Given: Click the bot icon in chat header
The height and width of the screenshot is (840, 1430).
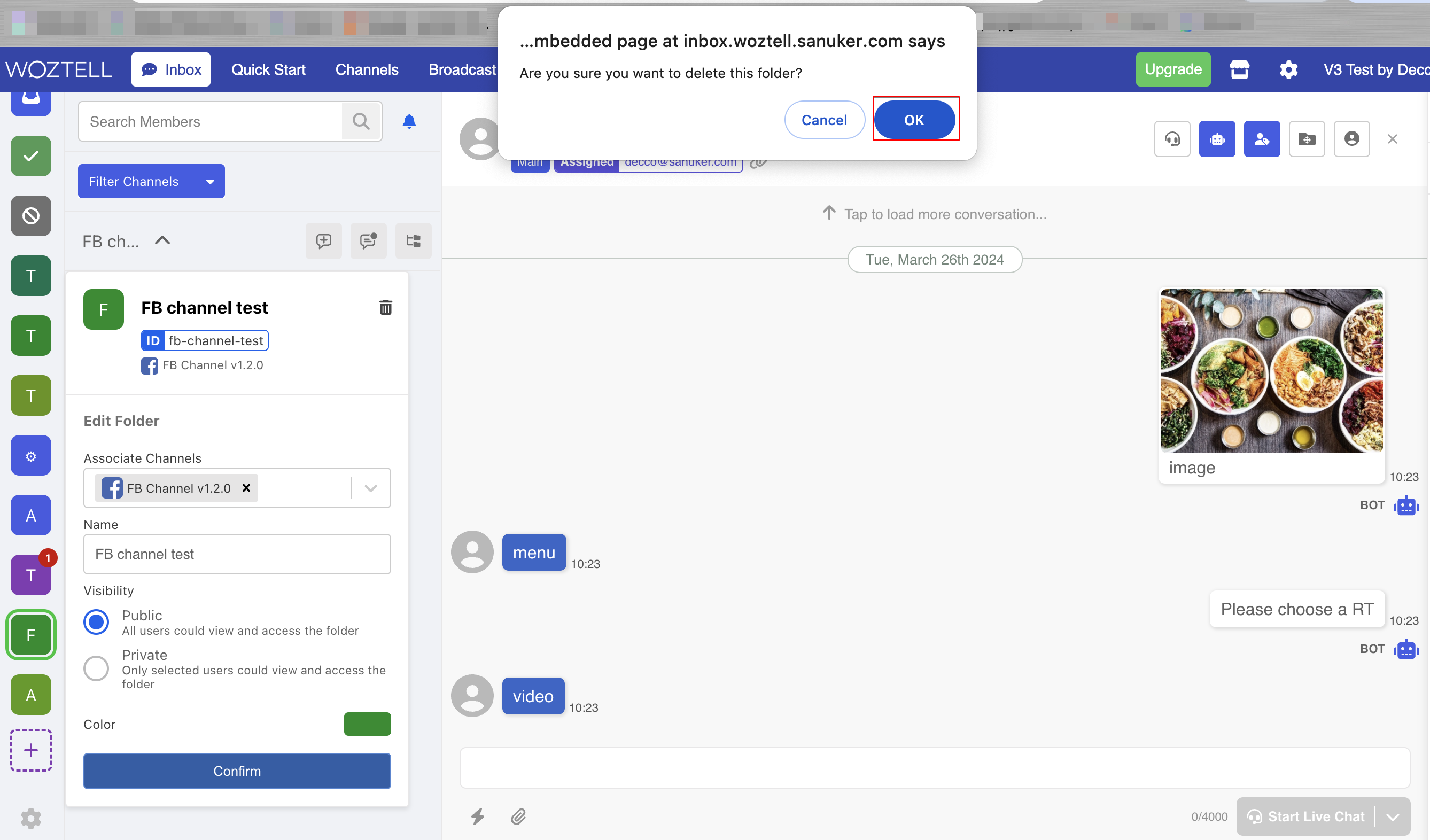Looking at the screenshot, I should point(1216,139).
